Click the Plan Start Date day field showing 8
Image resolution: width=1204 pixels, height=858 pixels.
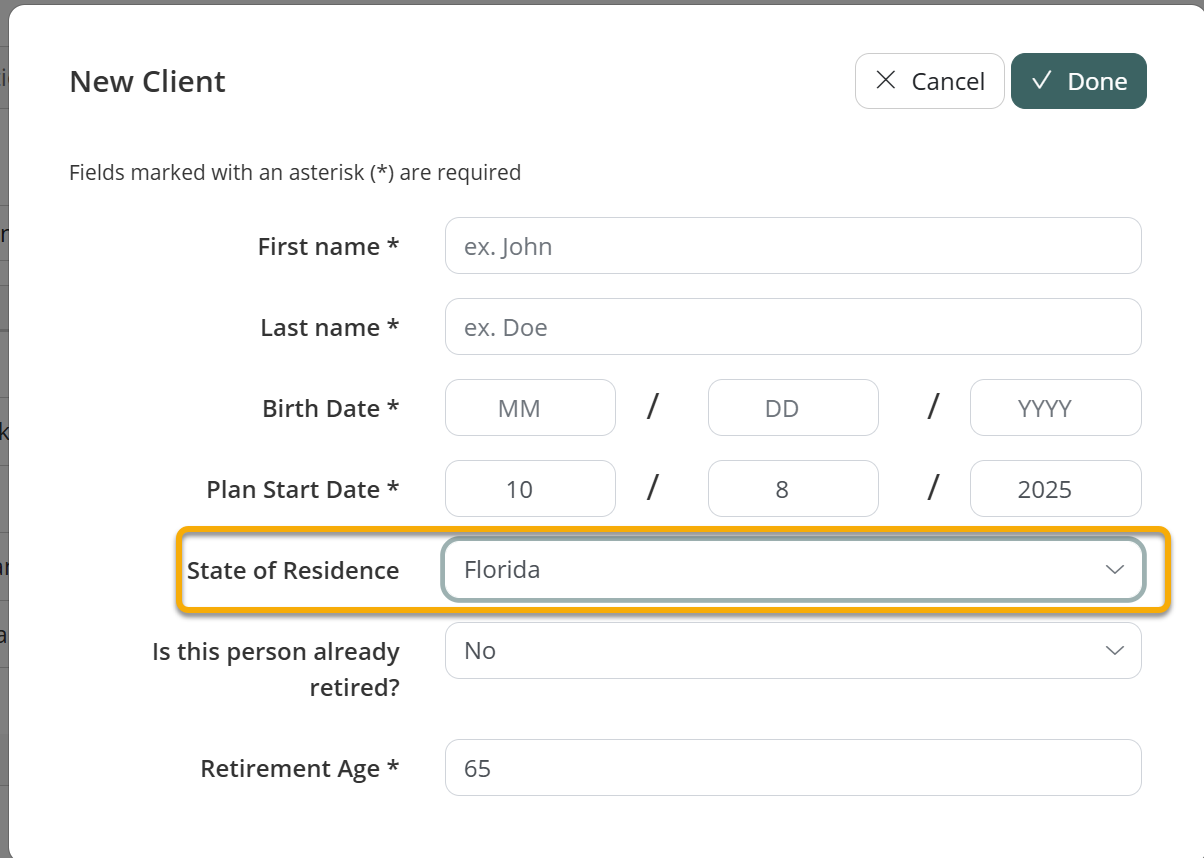click(x=792, y=489)
